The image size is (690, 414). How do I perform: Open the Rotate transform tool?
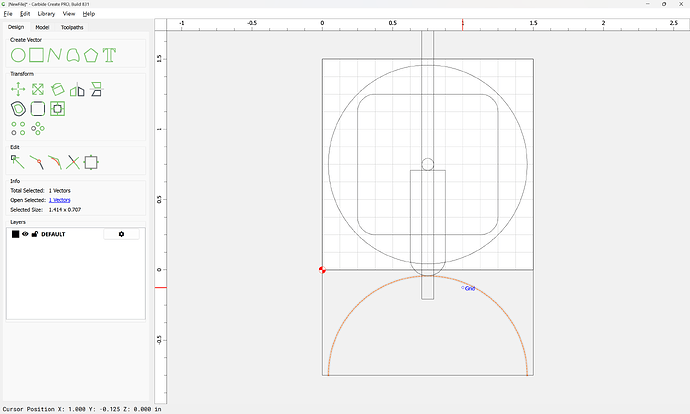(x=57, y=89)
